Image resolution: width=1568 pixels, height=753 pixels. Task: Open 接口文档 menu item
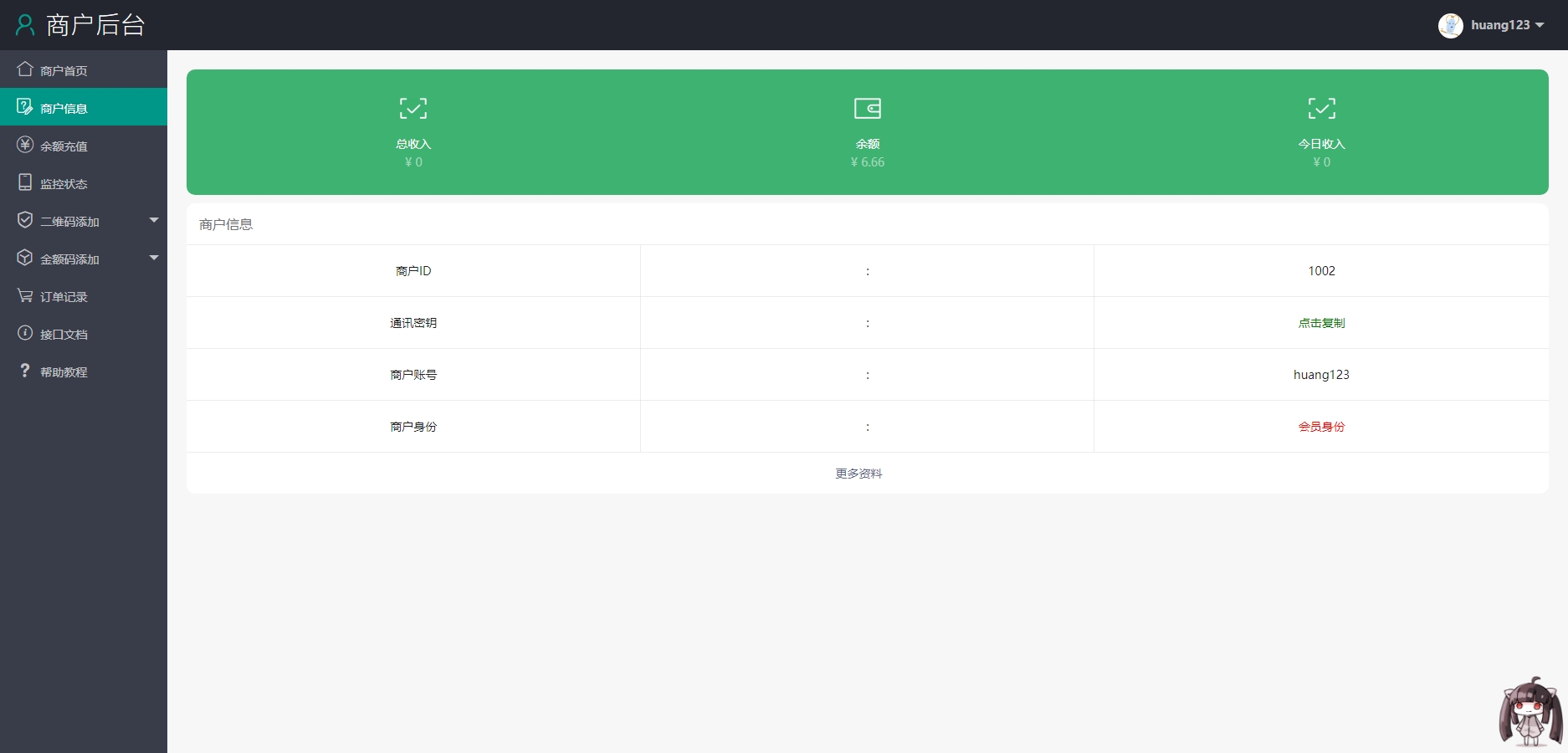[x=84, y=333]
